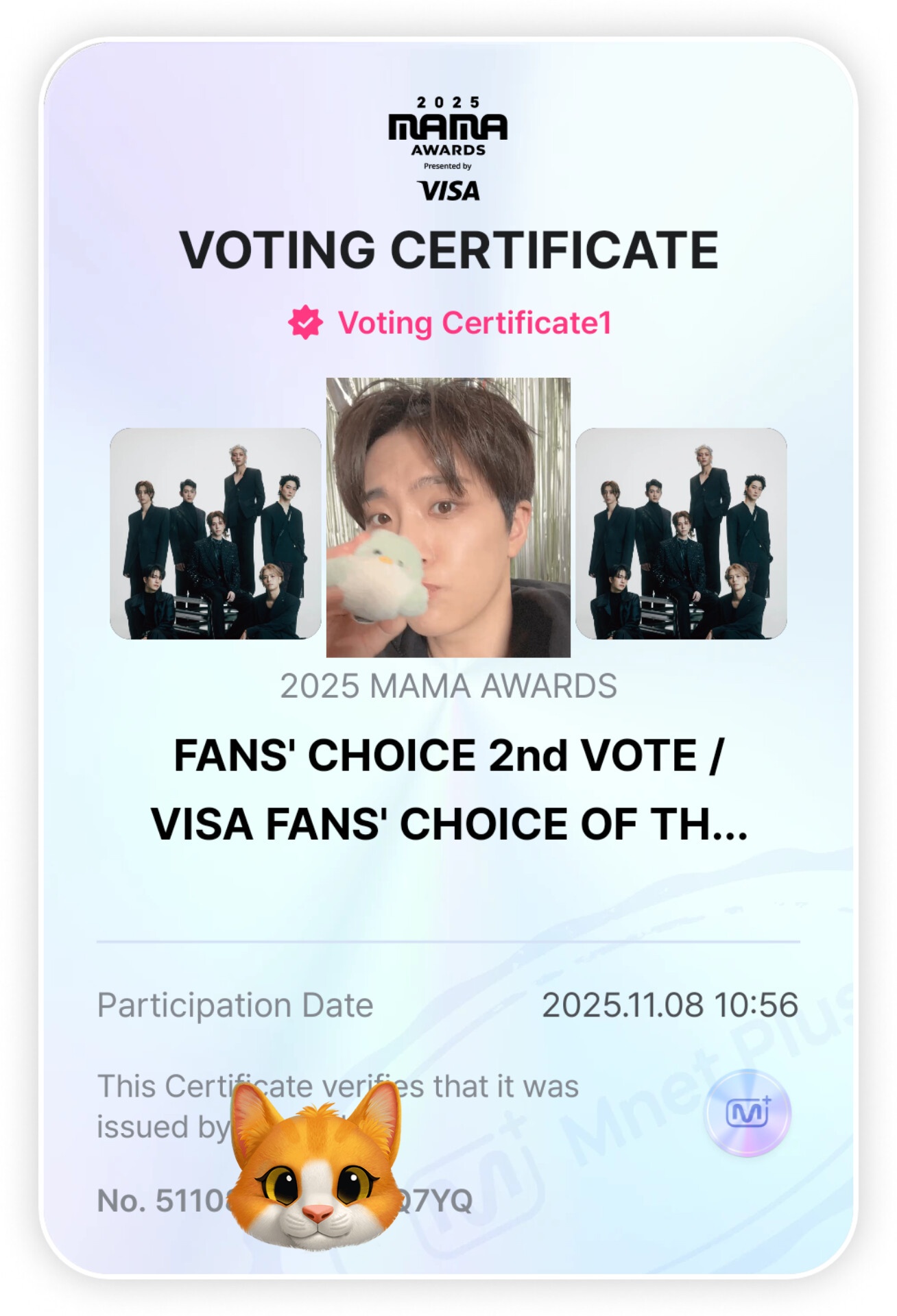Click the gray 2025 MAMA AWARDS subtitle
Viewport: 897px width, 1316px height.
tap(449, 686)
